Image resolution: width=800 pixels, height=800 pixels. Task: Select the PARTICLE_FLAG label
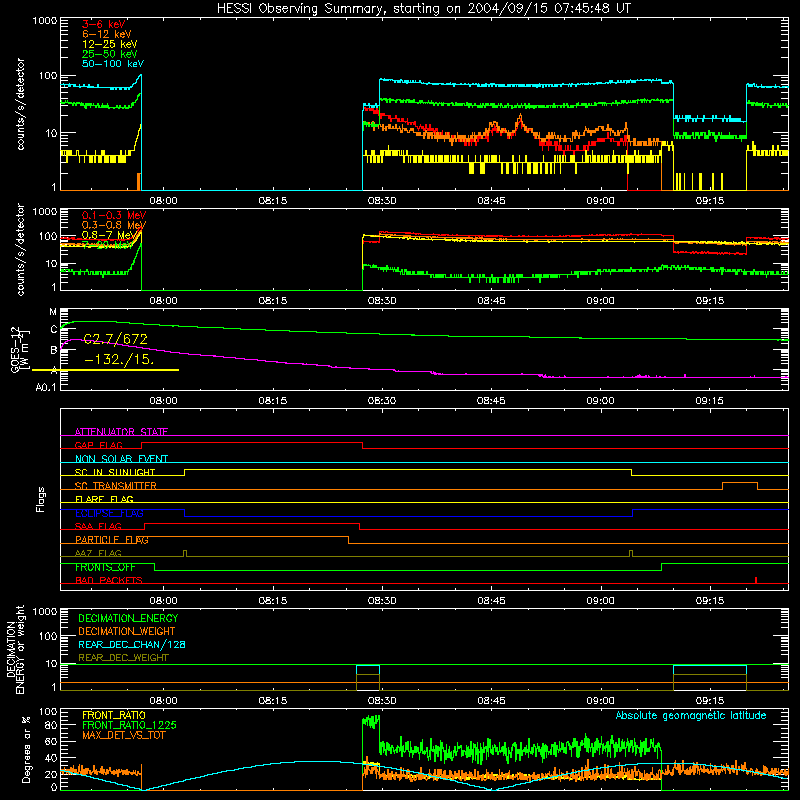112,540
